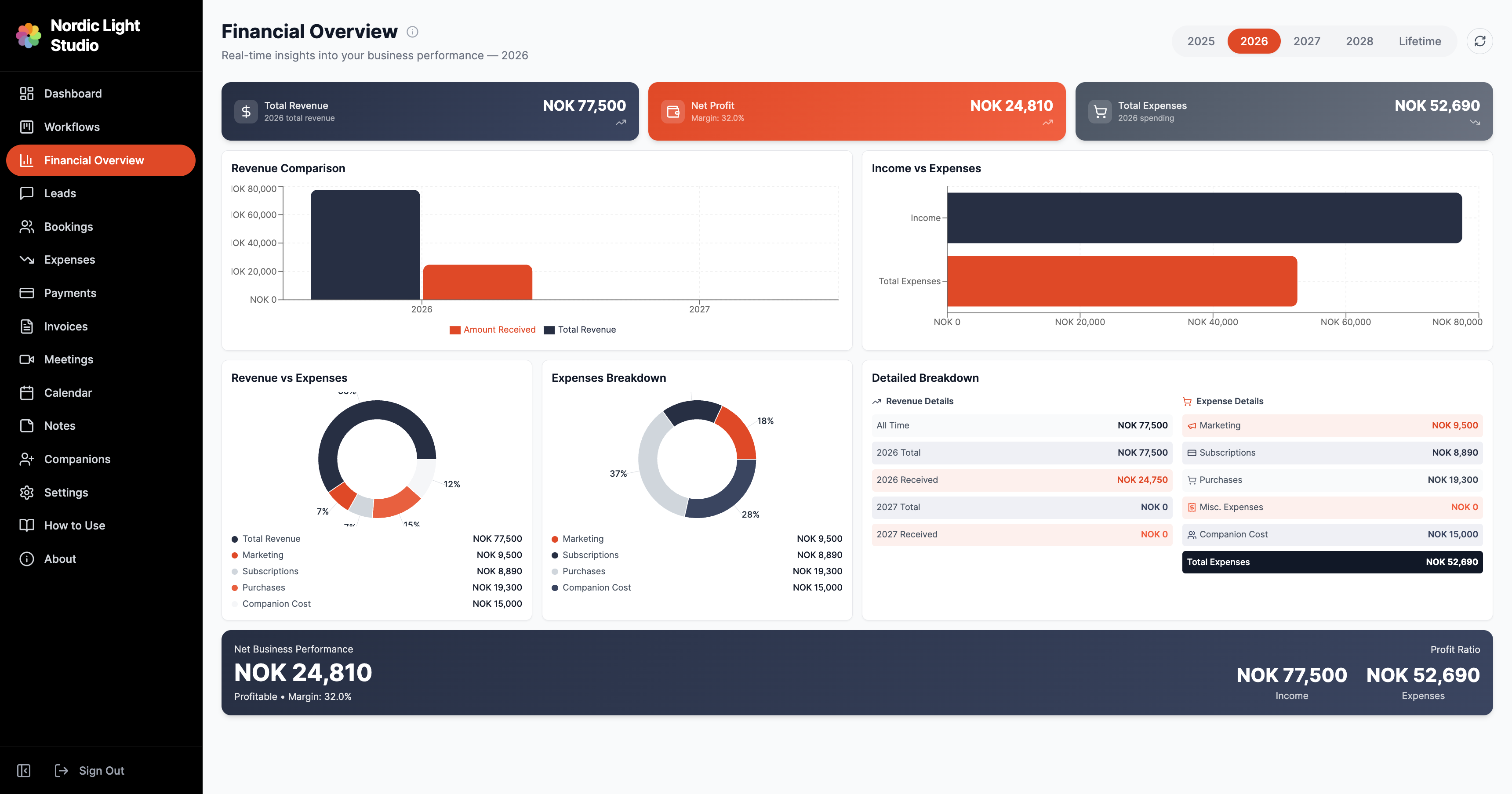The width and height of the screenshot is (1512, 794).
Task: Collapse the sidebar
Action: [23, 771]
